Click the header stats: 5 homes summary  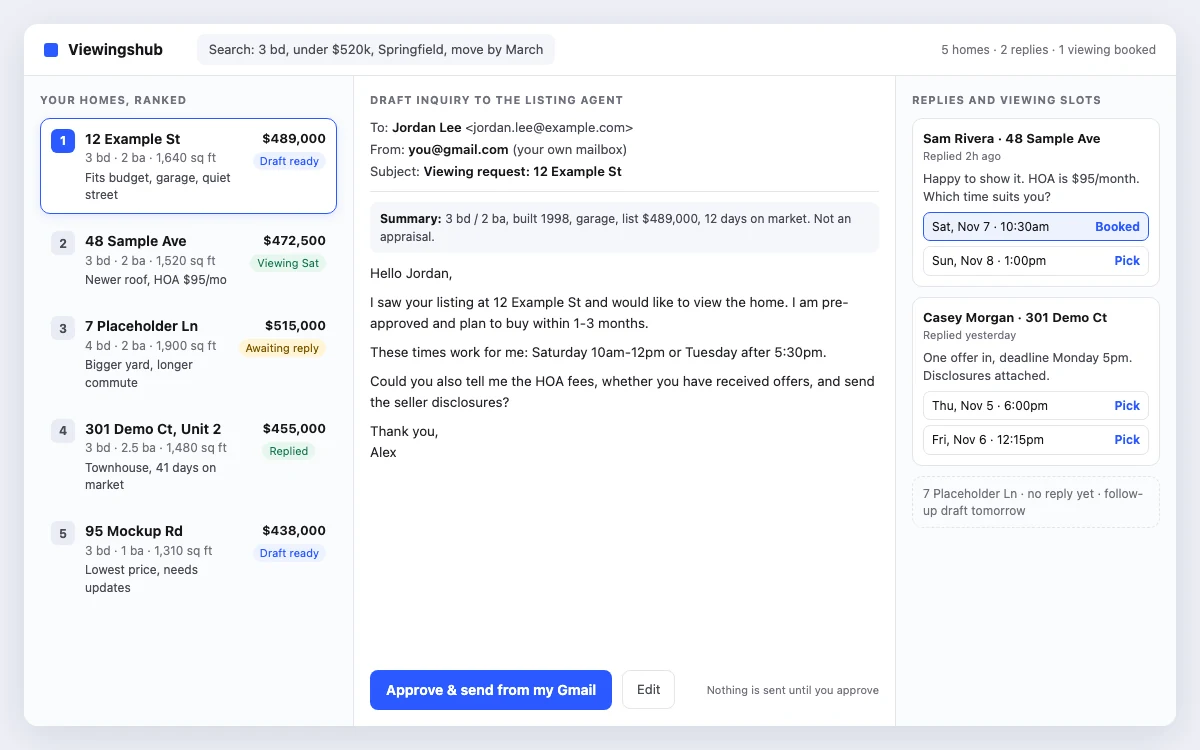pyautogui.click(x=1048, y=50)
